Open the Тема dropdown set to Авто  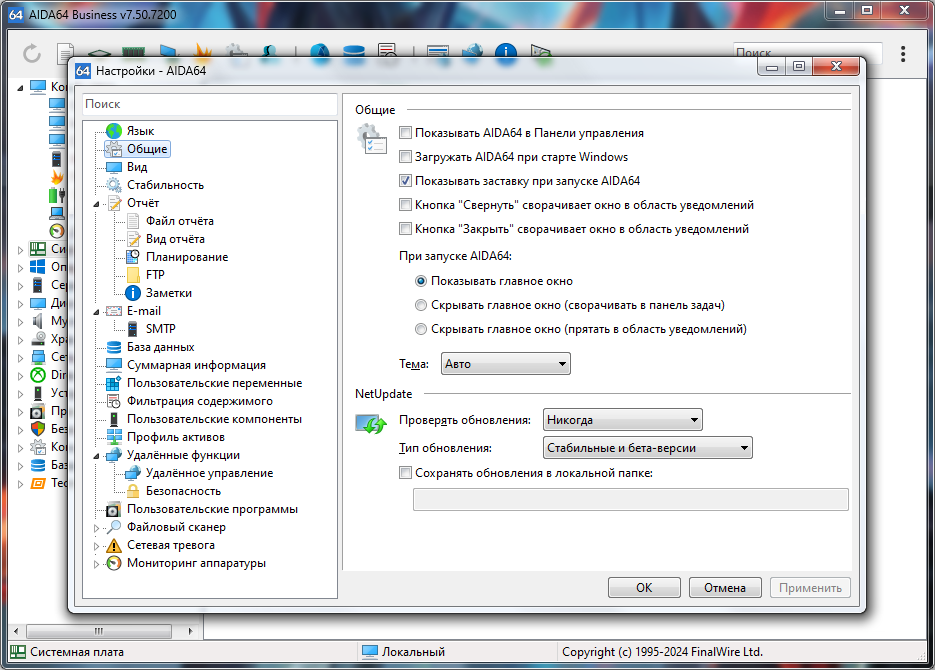click(506, 364)
